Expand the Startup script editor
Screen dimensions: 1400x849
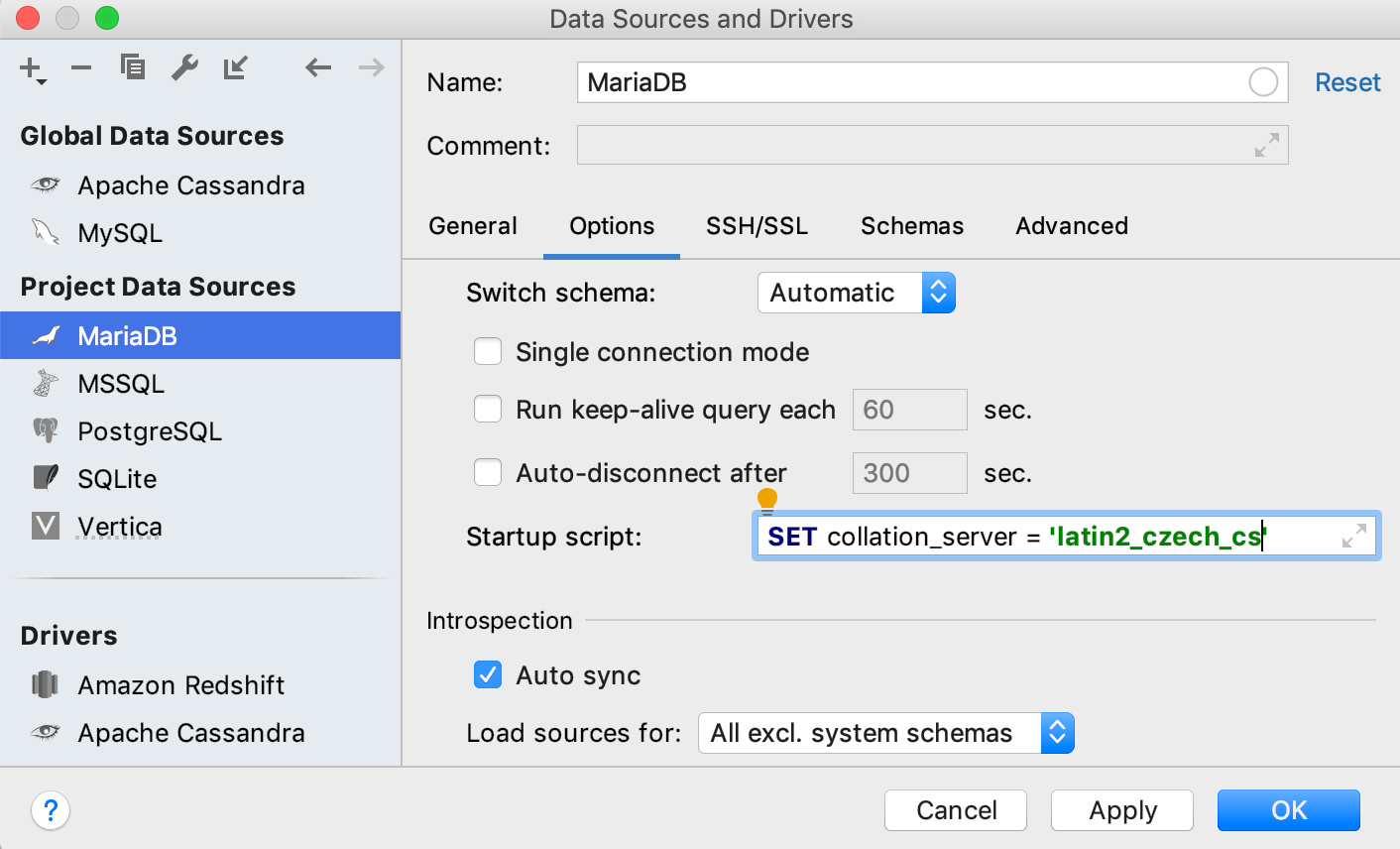point(1354,537)
